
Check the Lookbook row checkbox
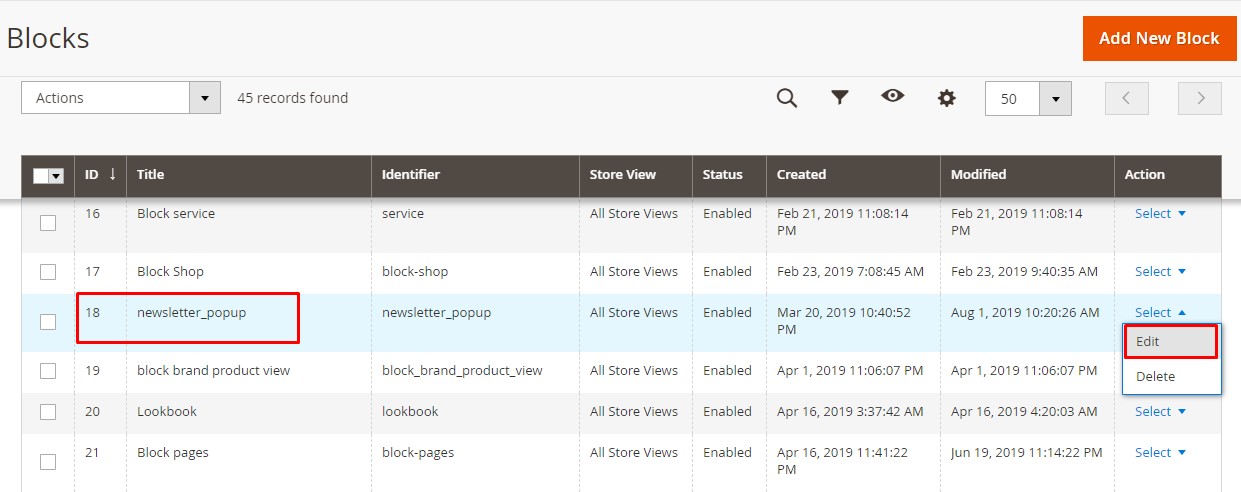click(x=48, y=412)
